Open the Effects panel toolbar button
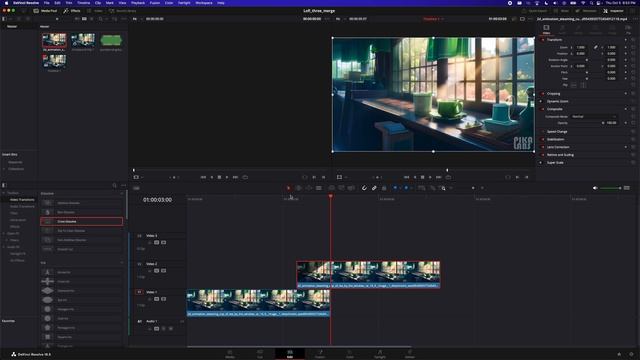Viewport: 640px width, 360px height. point(72,11)
